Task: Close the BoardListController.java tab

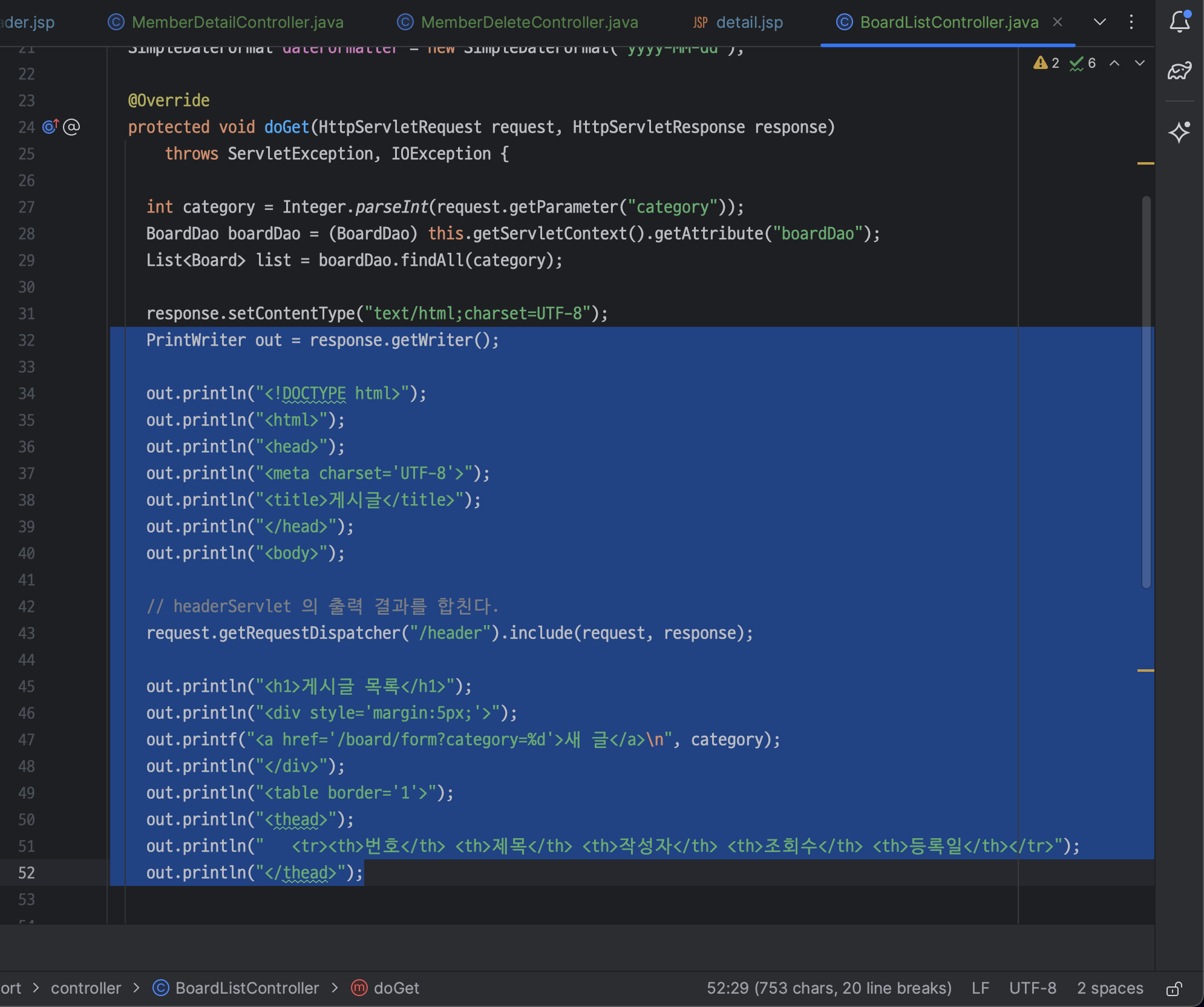Action: tap(1058, 22)
